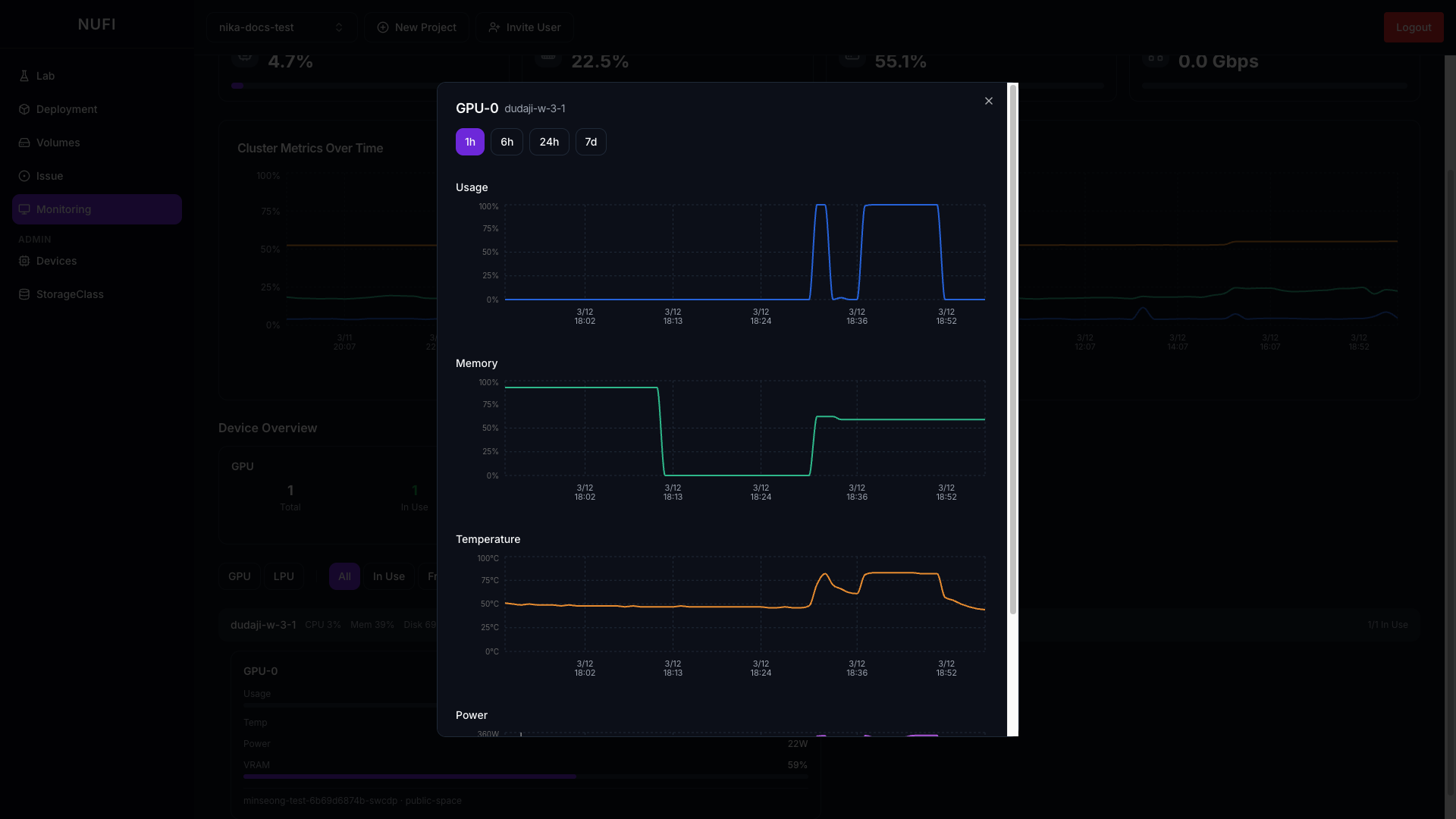Select the 1h time range
This screenshot has height=819, width=1456.
point(469,142)
